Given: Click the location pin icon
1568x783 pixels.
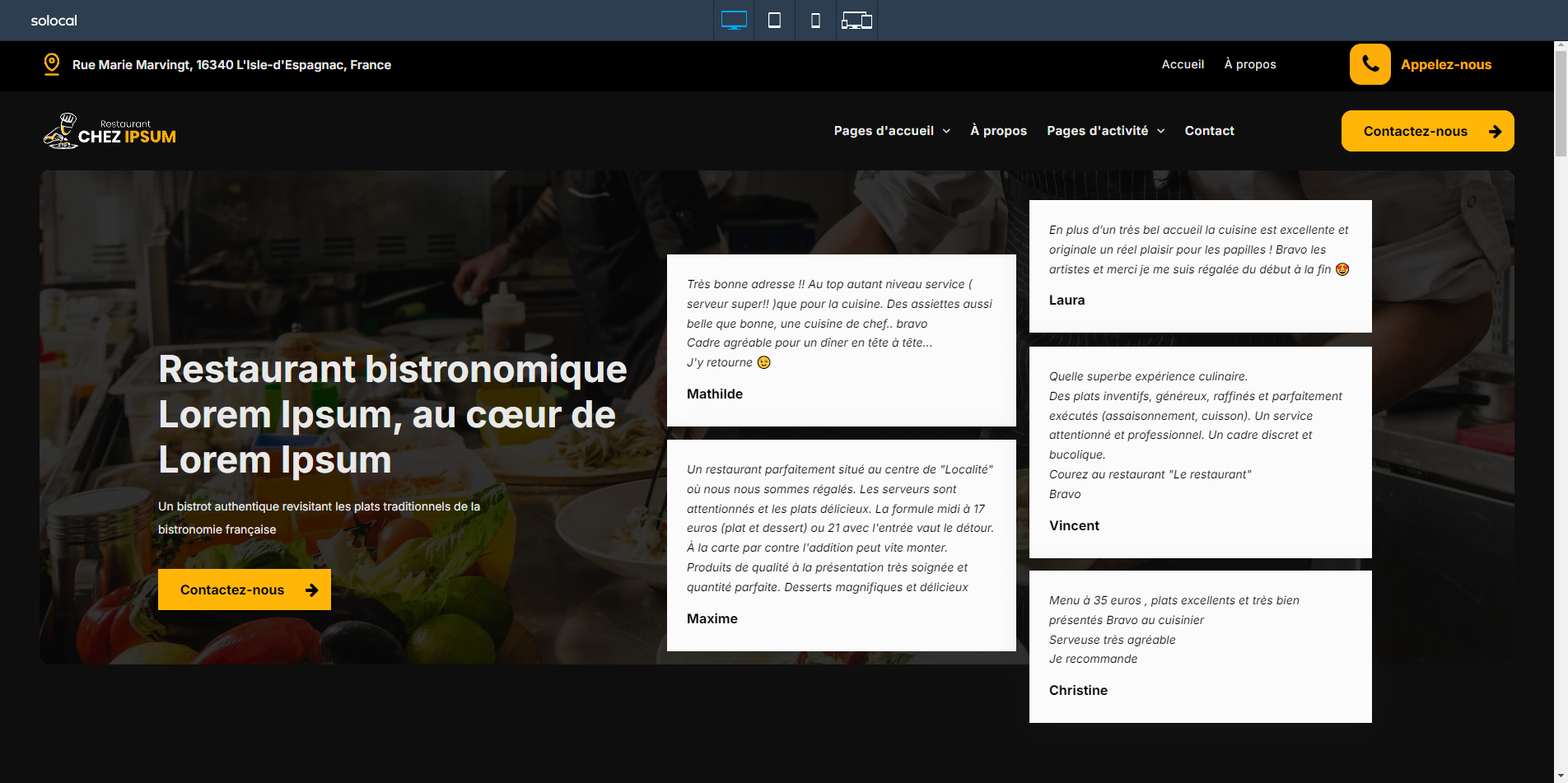Looking at the screenshot, I should coord(52,64).
